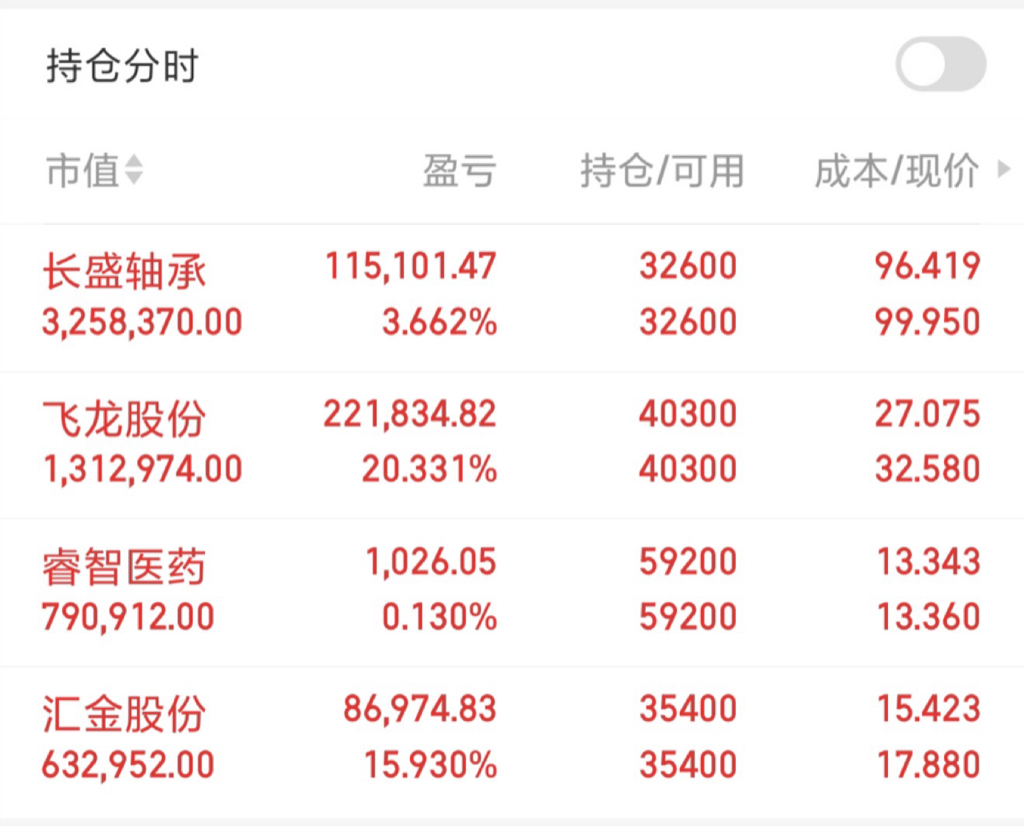The image size is (1024, 827).
Task: Click 睿智医药 market value 790,912.00
Action: (128, 617)
